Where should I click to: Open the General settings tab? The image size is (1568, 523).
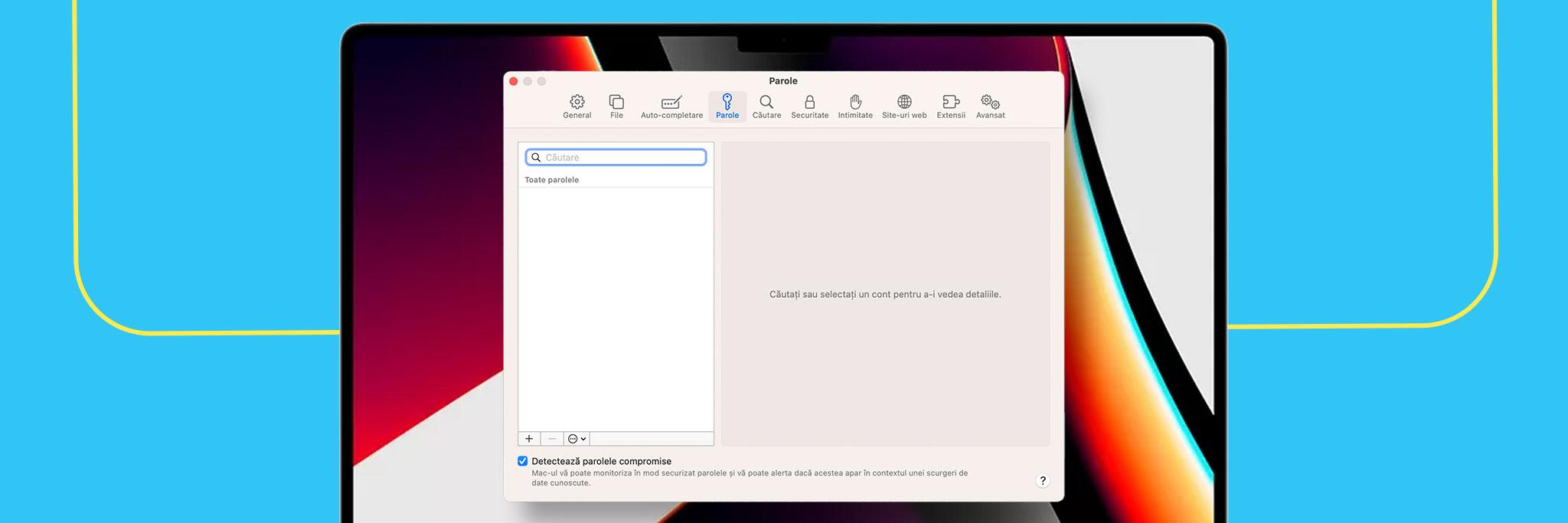[577, 106]
